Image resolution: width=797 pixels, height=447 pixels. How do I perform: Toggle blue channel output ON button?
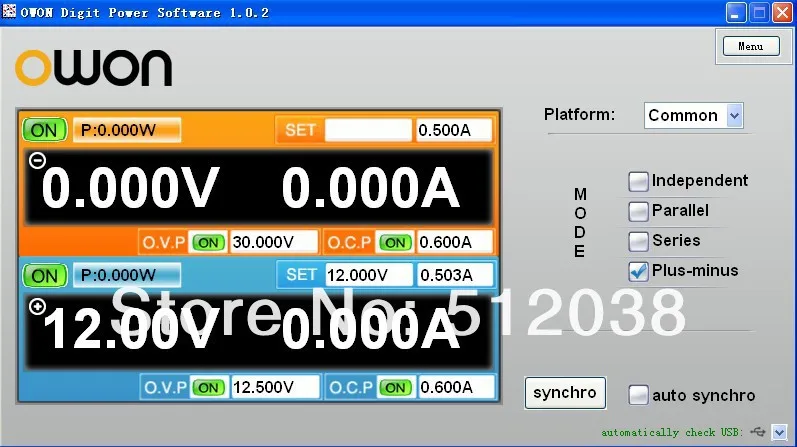click(x=45, y=276)
